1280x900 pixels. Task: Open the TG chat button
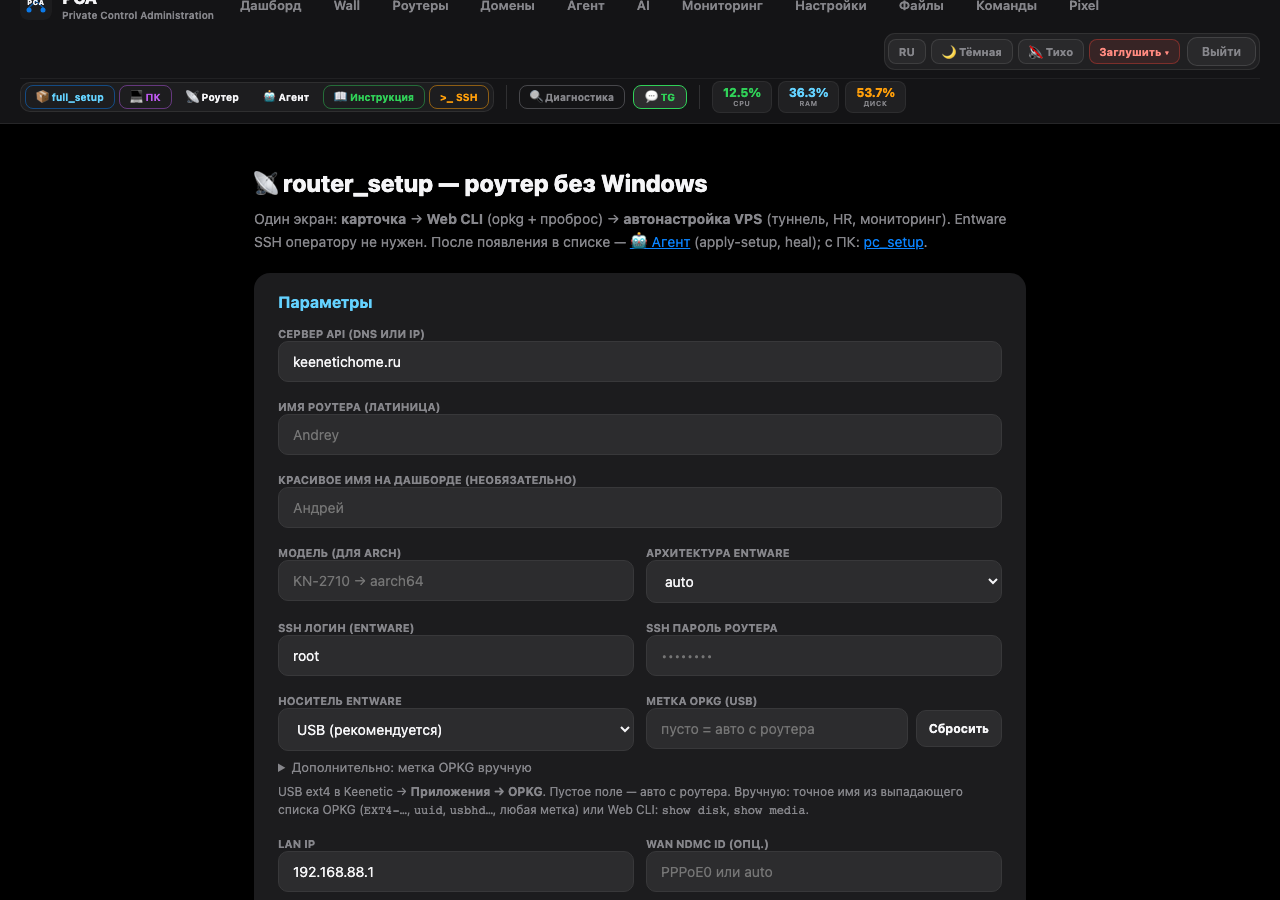tap(660, 97)
